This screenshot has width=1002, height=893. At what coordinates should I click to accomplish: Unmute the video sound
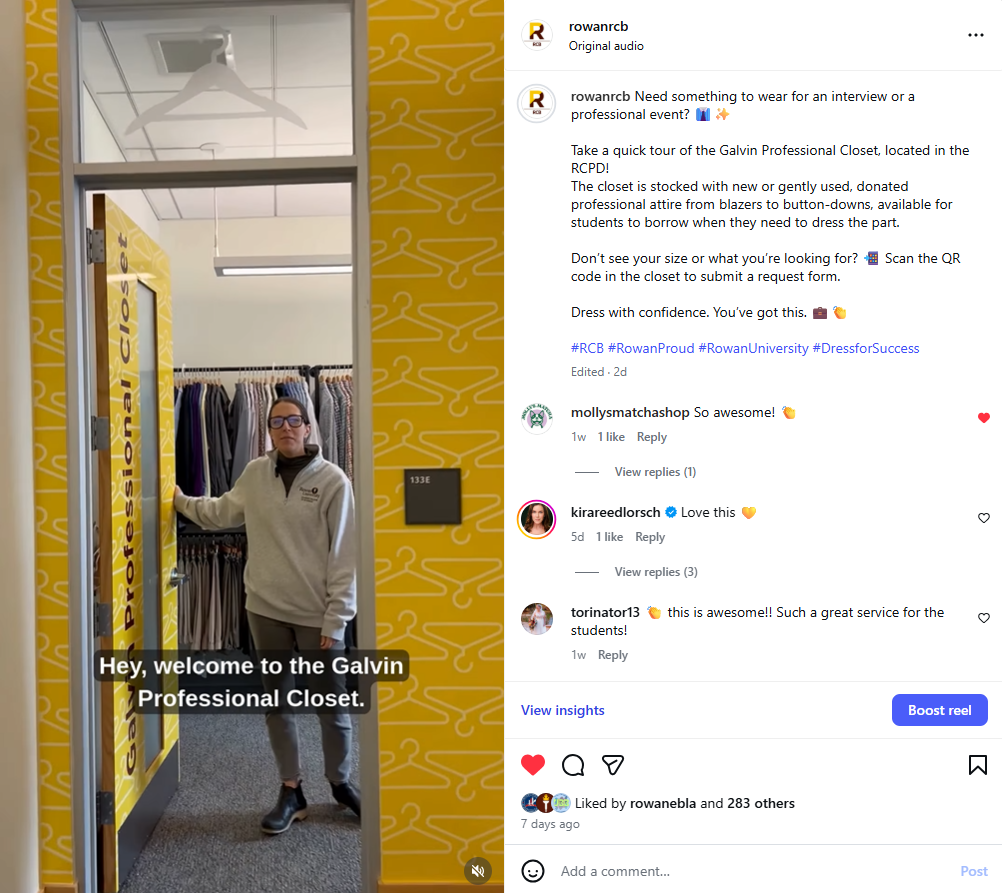(x=477, y=871)
